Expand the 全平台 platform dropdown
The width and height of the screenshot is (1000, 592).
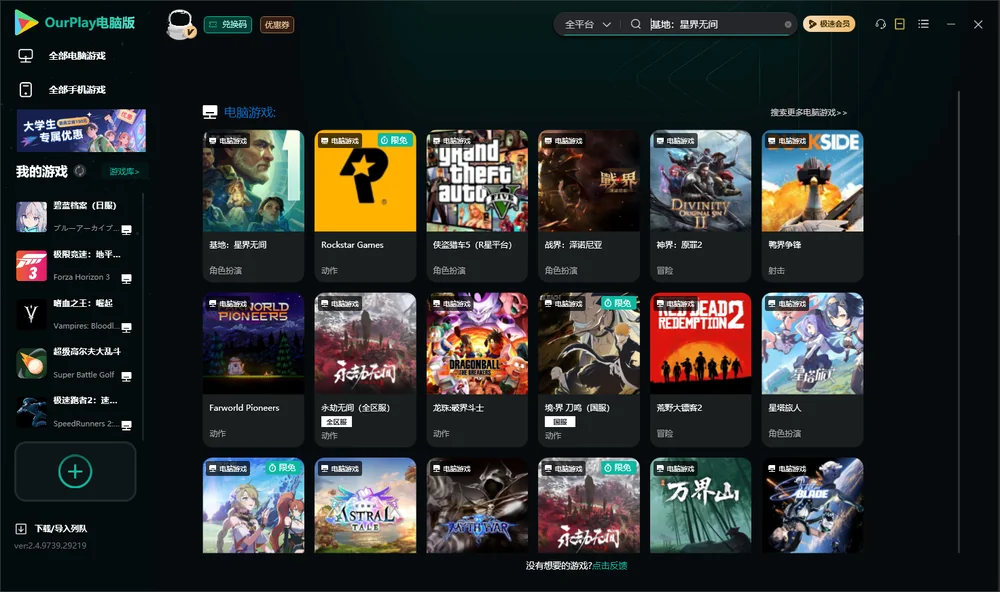(x=587, y=24)
